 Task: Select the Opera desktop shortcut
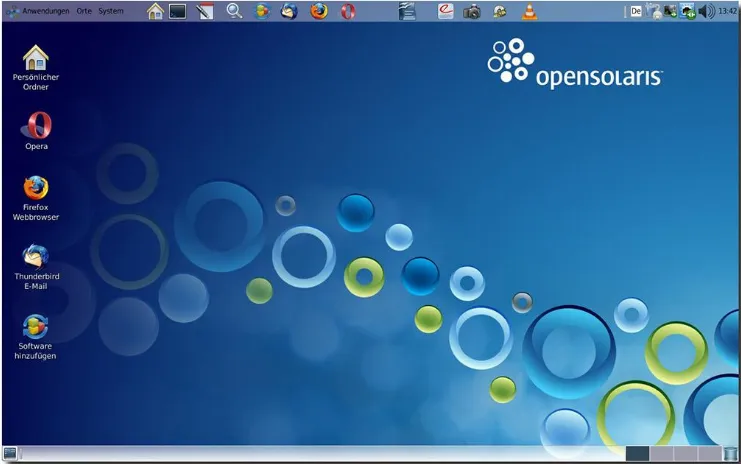pos(36,131)
